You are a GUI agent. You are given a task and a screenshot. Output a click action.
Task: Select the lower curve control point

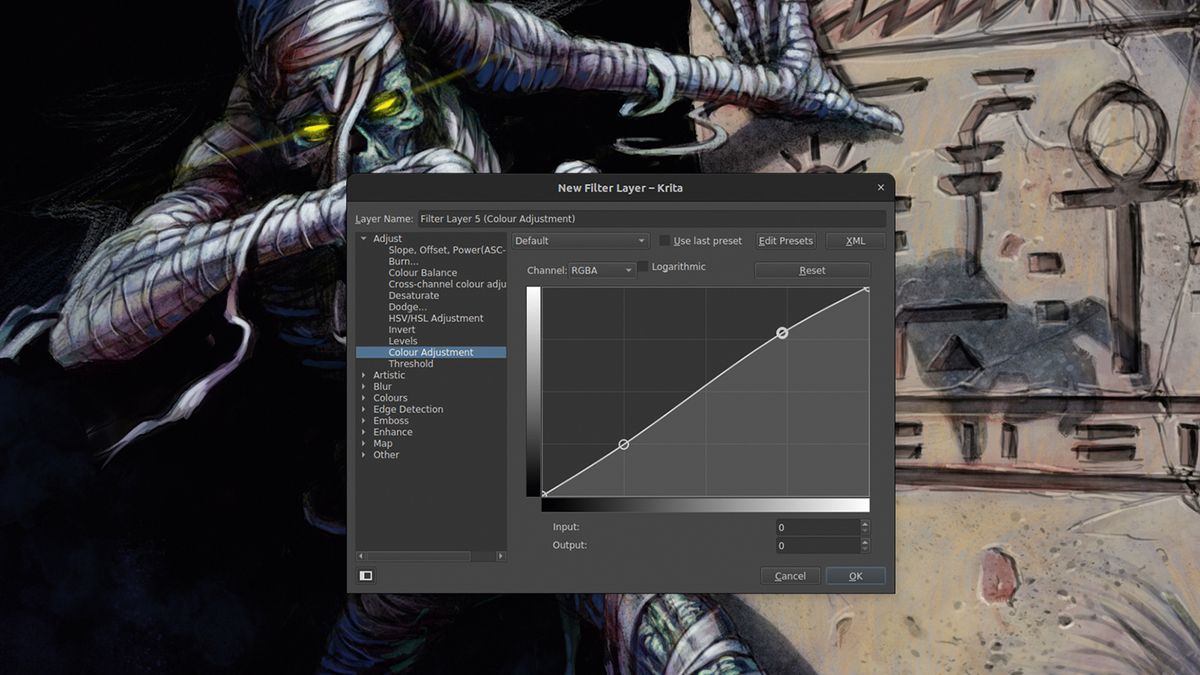coord(623,443)
